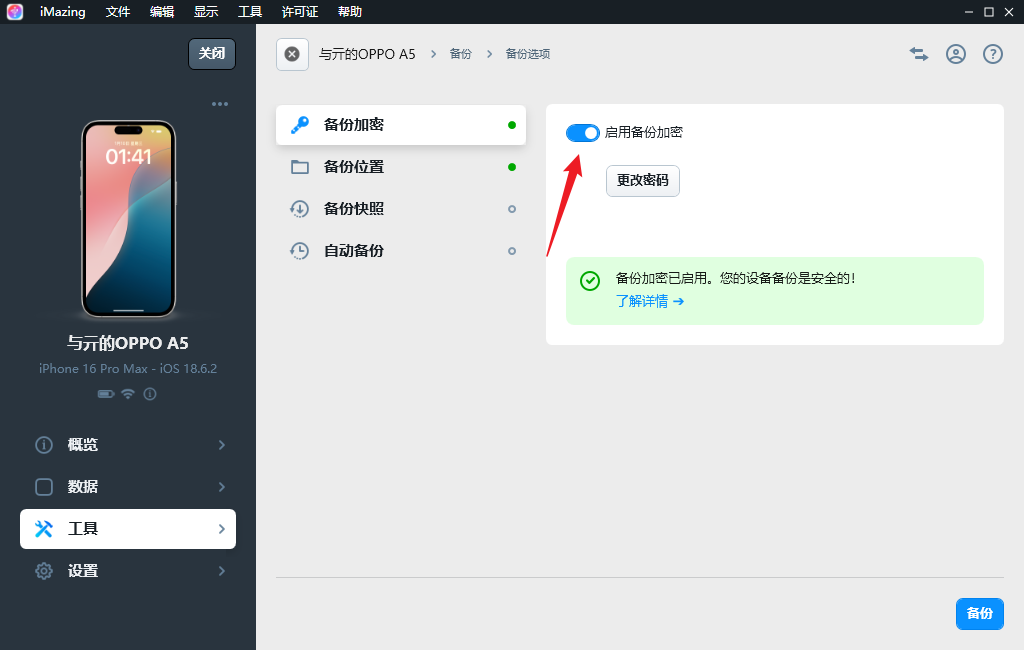Click the green status dot of 备份加密
The height and width of the screenshot is (650, 1024).
pyautogui.click(x=512, y=125)
